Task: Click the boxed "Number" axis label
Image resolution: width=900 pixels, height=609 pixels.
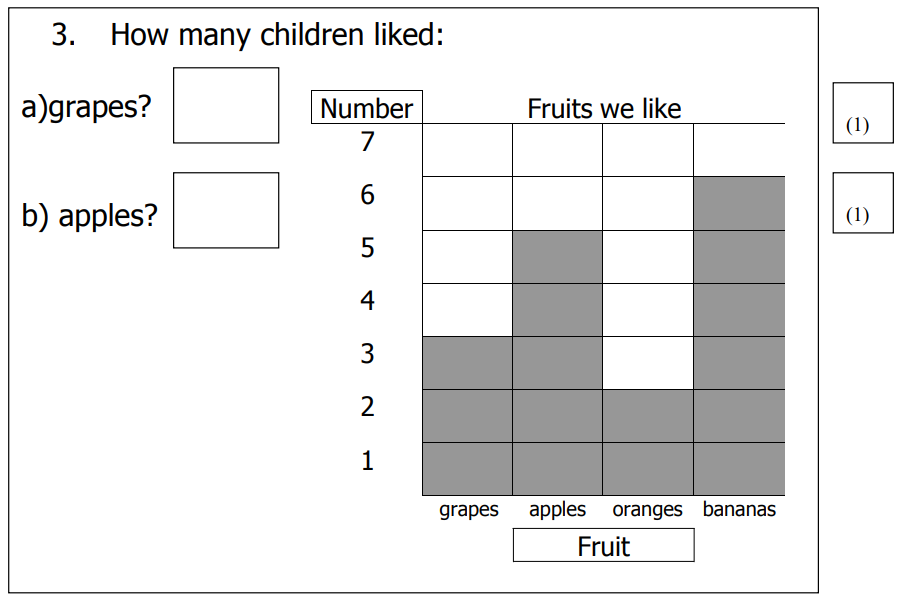Action: click(367, 108)
